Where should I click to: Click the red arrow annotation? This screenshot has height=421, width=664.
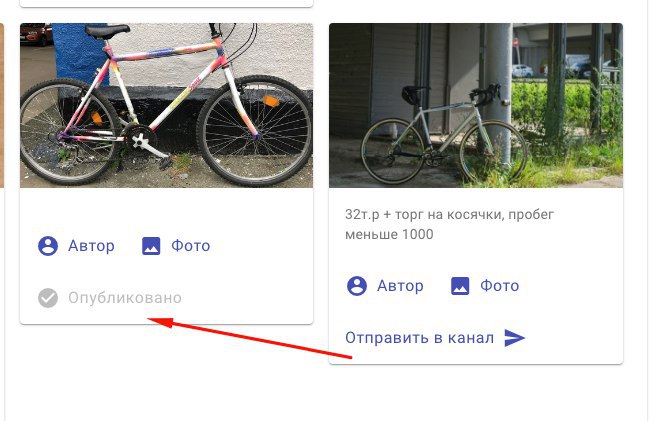click(x=250, y=338)
